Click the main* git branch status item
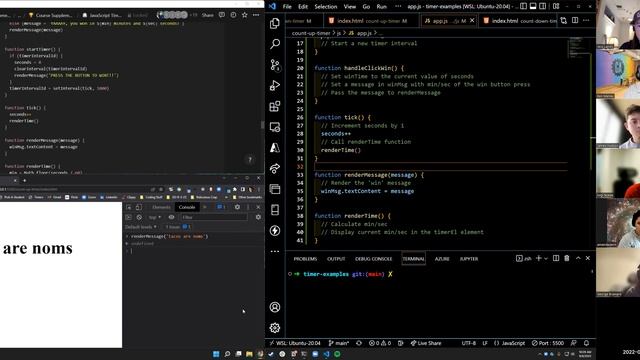640x360 pixels. [x=339, y=343]
